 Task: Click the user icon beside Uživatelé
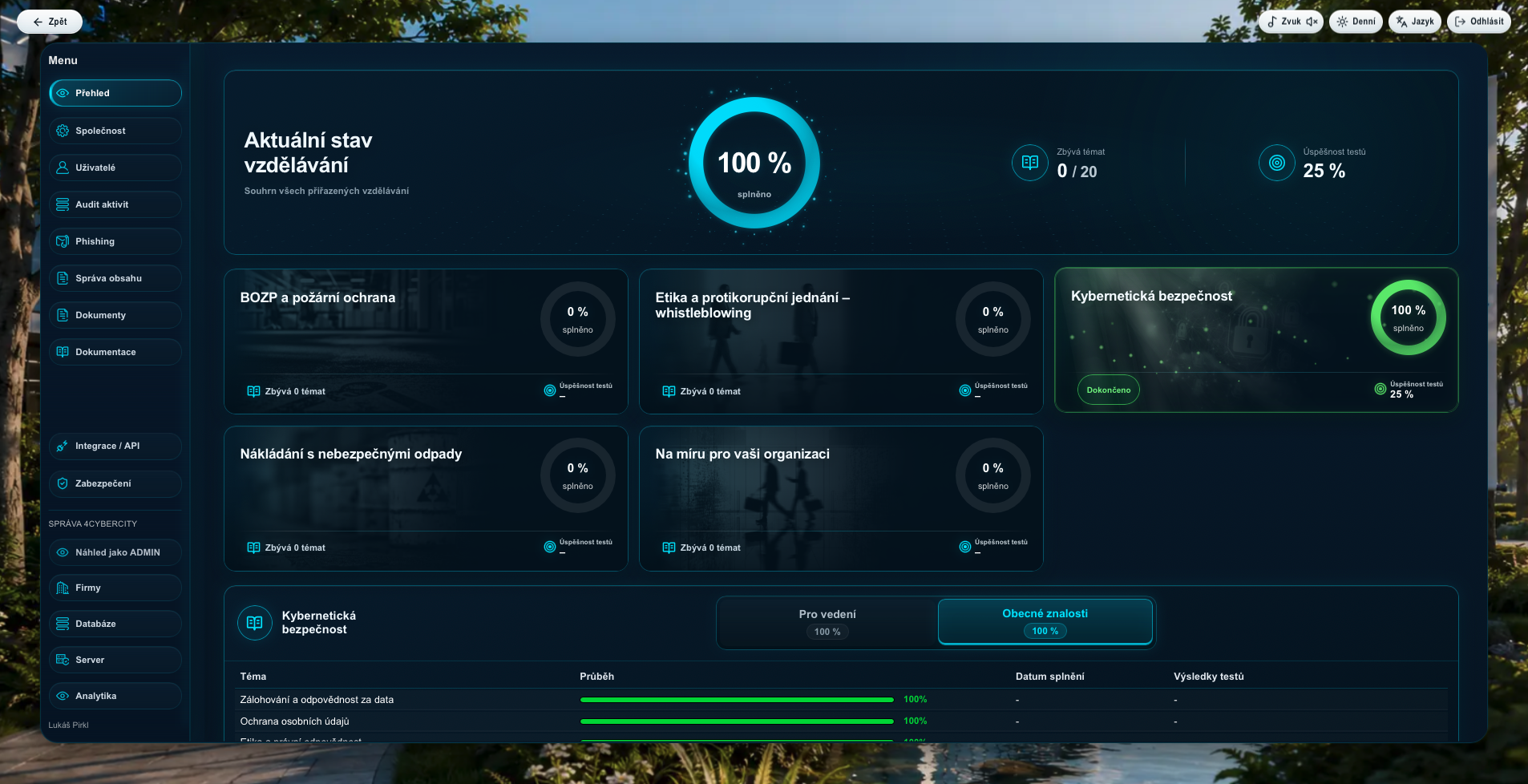point(63,168)
